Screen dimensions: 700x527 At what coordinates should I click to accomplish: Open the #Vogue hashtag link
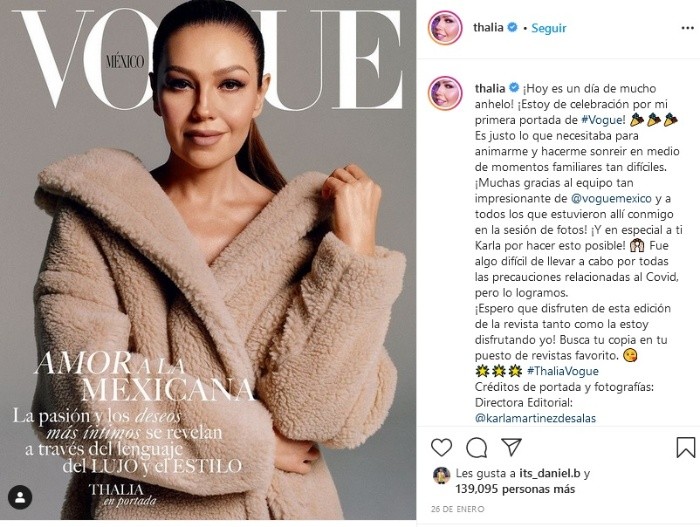tap(603, 120)
